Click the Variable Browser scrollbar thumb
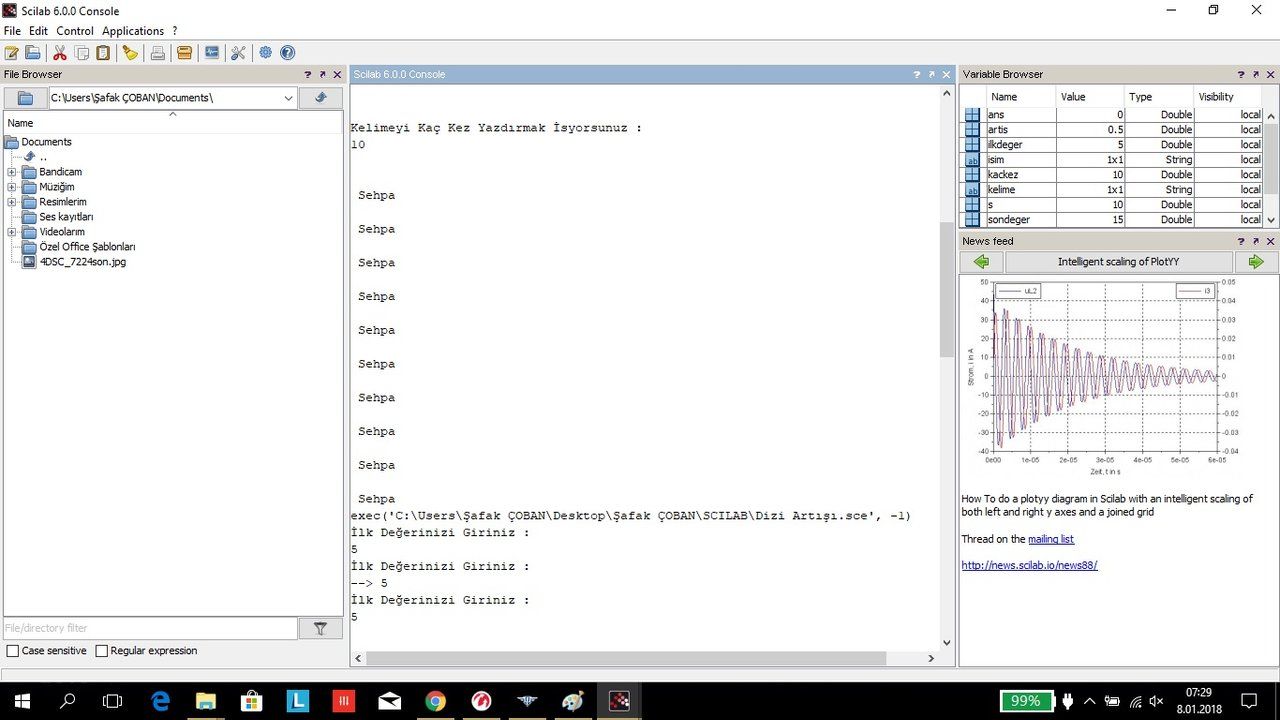 coord(1272,159)
